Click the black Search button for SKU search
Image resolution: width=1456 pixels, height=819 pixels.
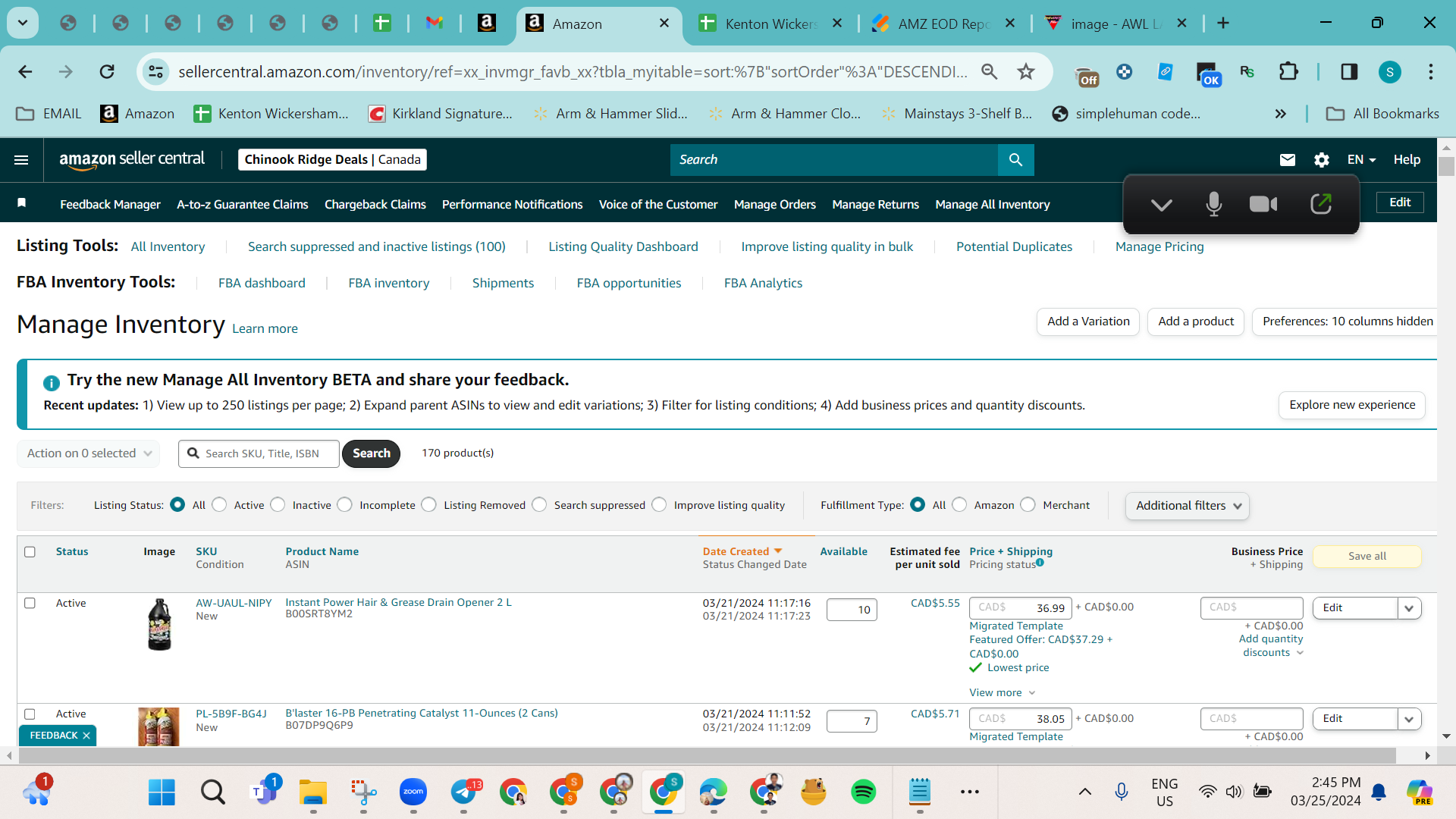tap(371, 453)
